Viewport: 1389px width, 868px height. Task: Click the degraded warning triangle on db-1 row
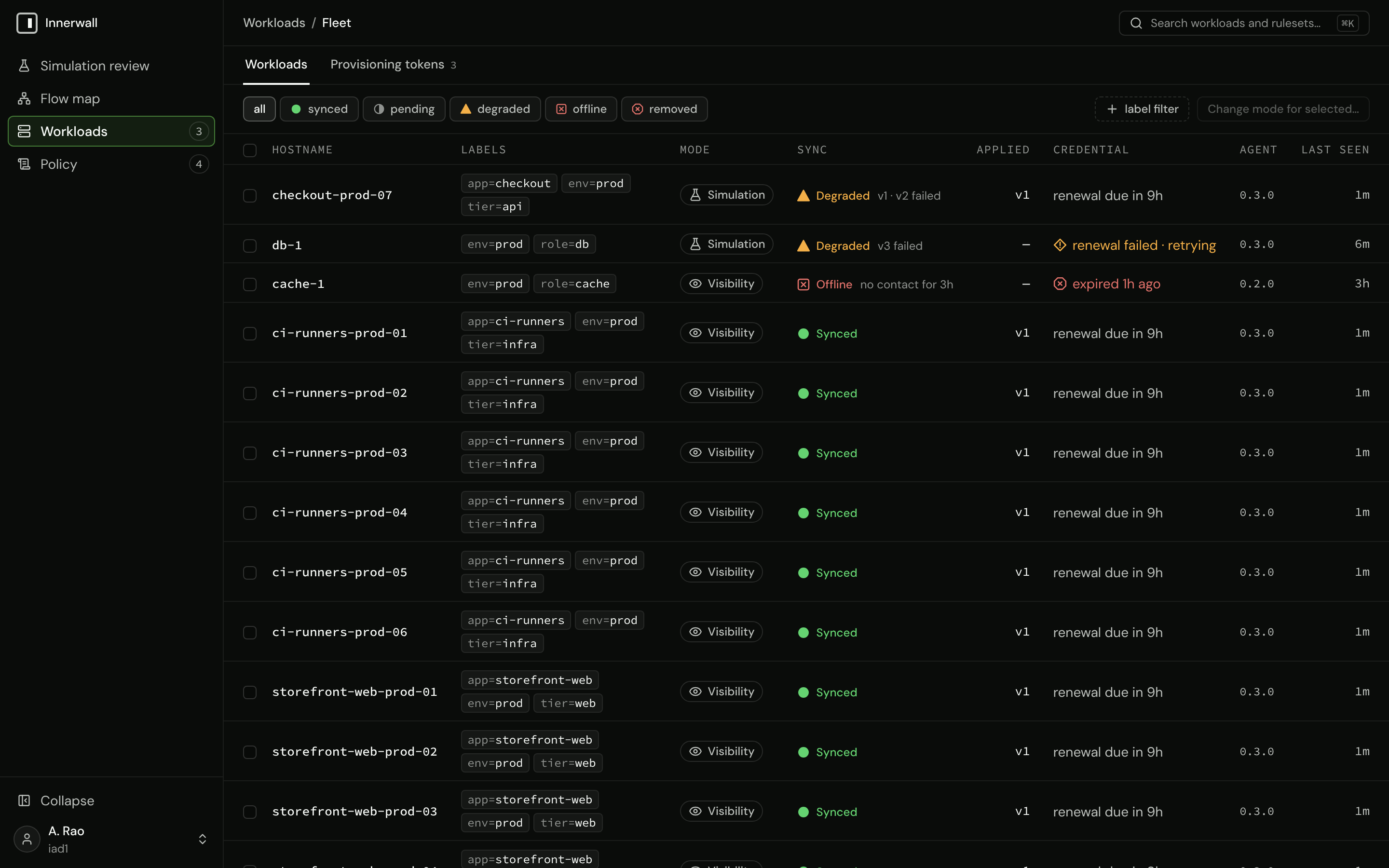pos(803,246)
